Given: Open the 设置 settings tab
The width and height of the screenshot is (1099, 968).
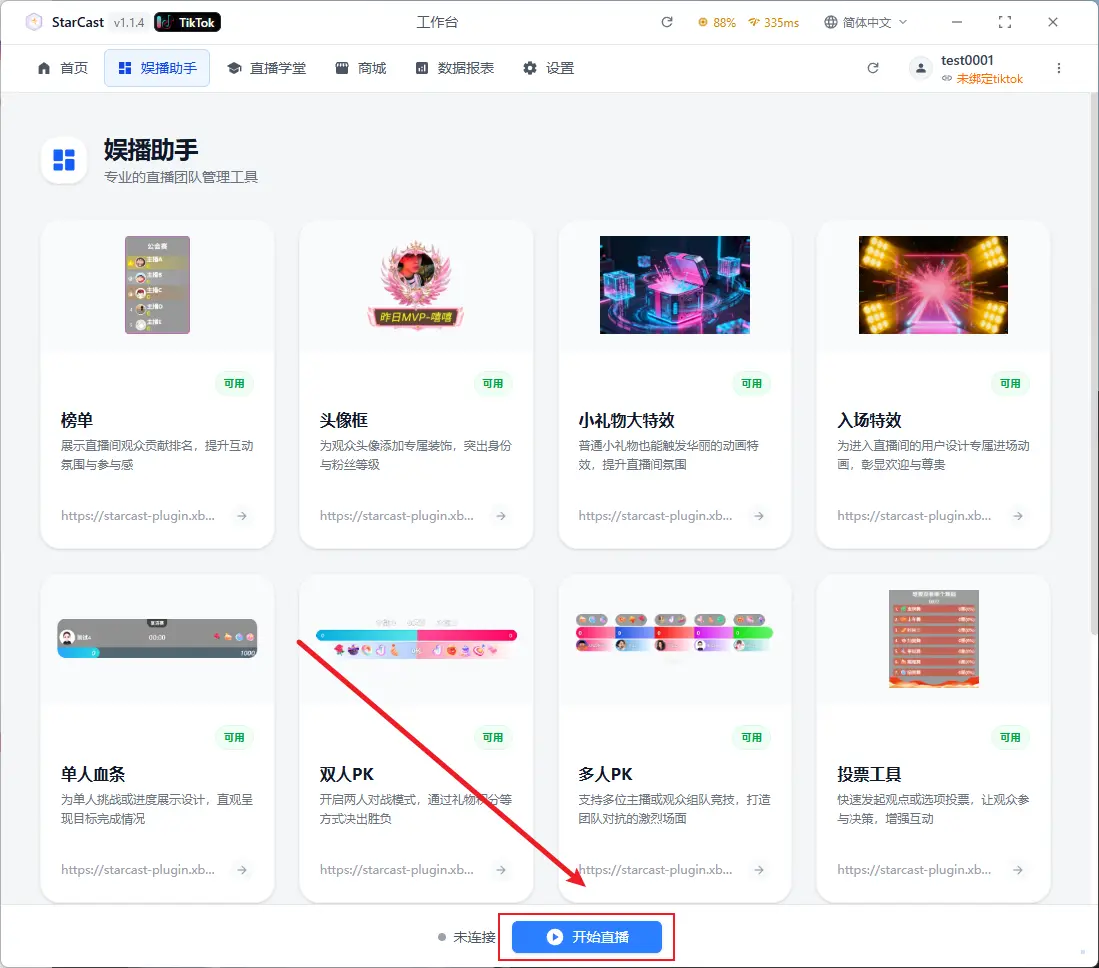Looking at the screenshot, I should (x=549, y=68).
